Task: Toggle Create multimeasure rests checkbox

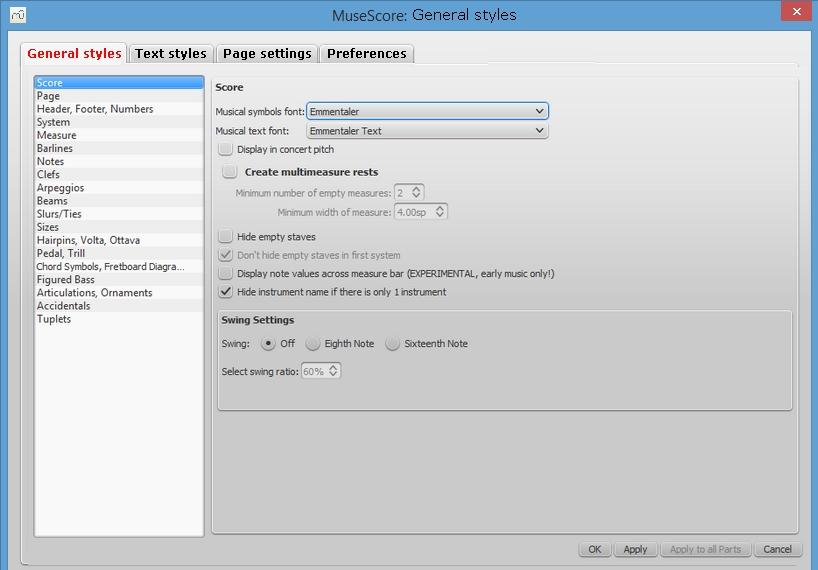Action: point(230,172)
